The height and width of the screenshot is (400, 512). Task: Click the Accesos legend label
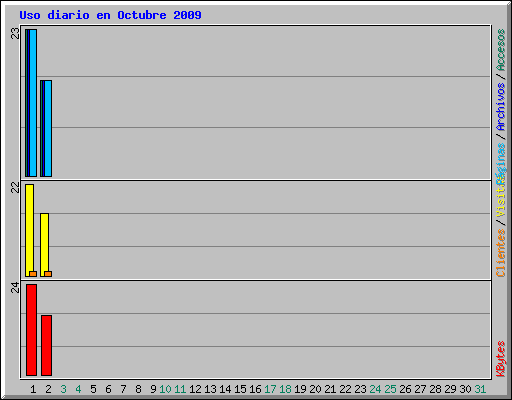point(501,50)
